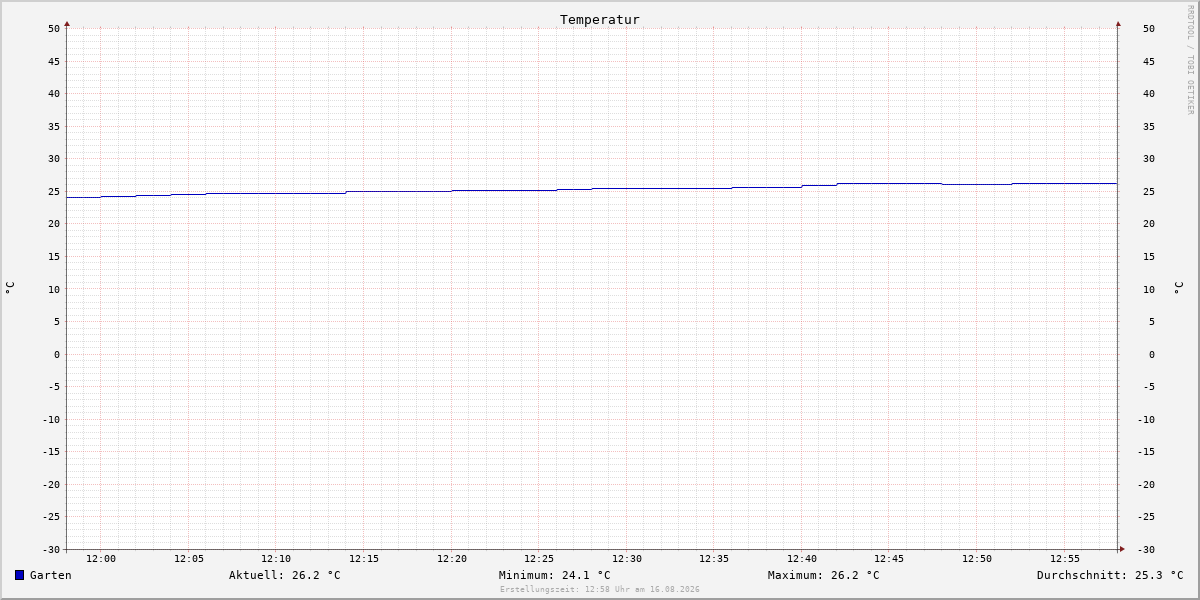The image size is (1200, 600).
Task: Click the 12:30 time axis label
Action: tap(627, 559)
